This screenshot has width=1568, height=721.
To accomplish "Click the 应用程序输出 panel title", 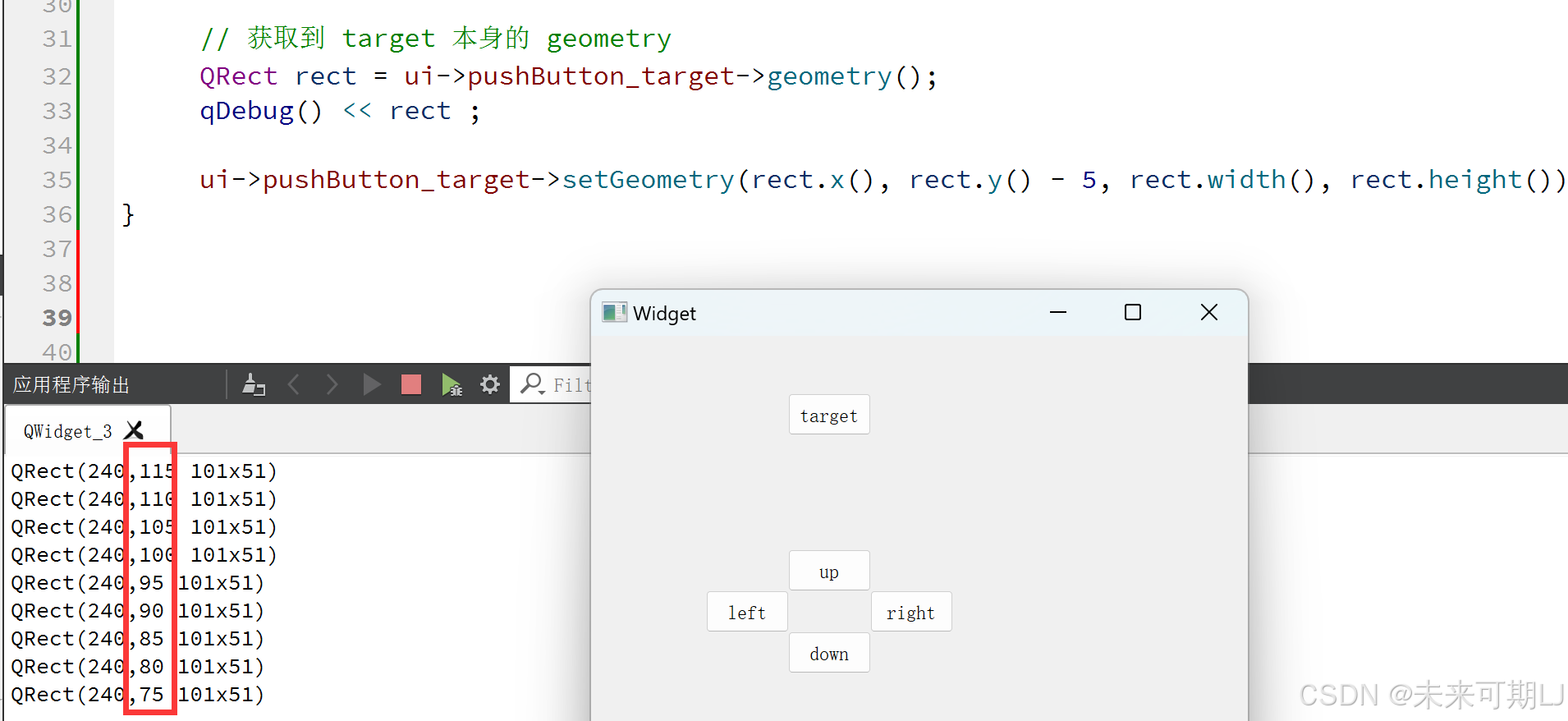I will 71,385.
